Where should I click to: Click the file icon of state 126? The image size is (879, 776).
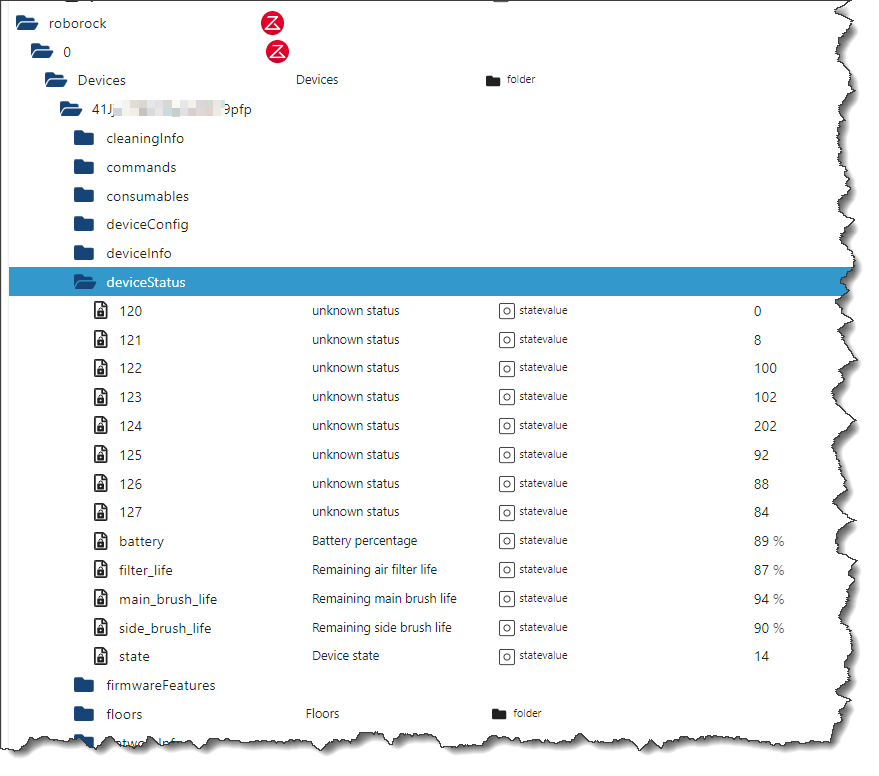pos(100,483)
